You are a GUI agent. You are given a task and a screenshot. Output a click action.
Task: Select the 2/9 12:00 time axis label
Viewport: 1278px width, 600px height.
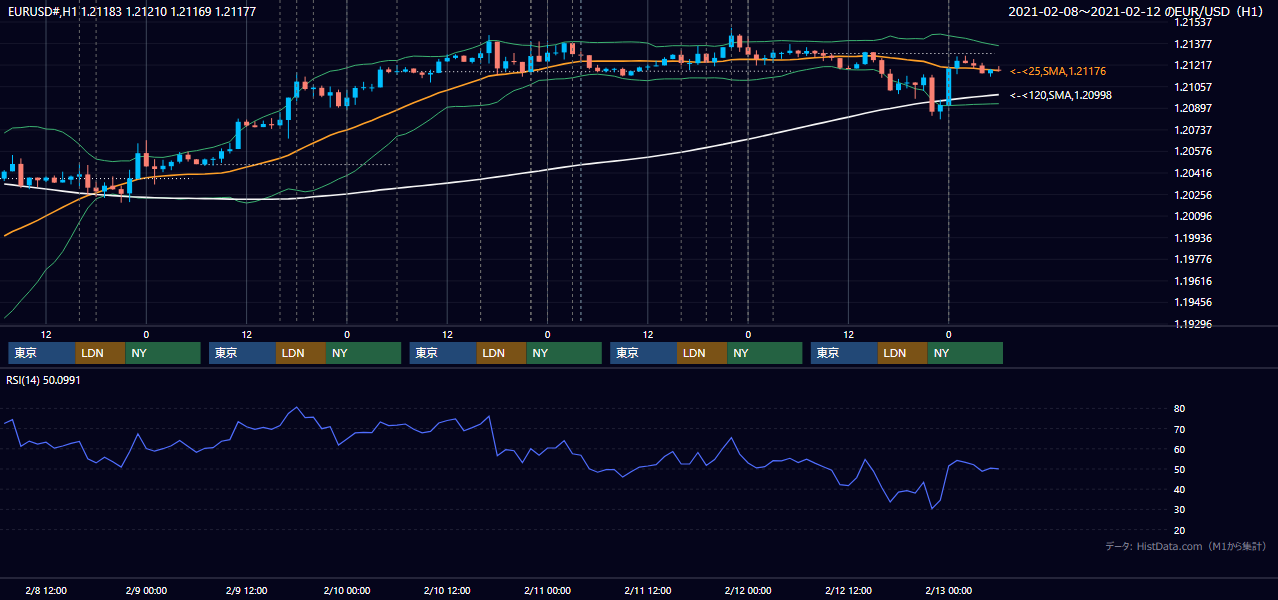click(x=246, y=590)
